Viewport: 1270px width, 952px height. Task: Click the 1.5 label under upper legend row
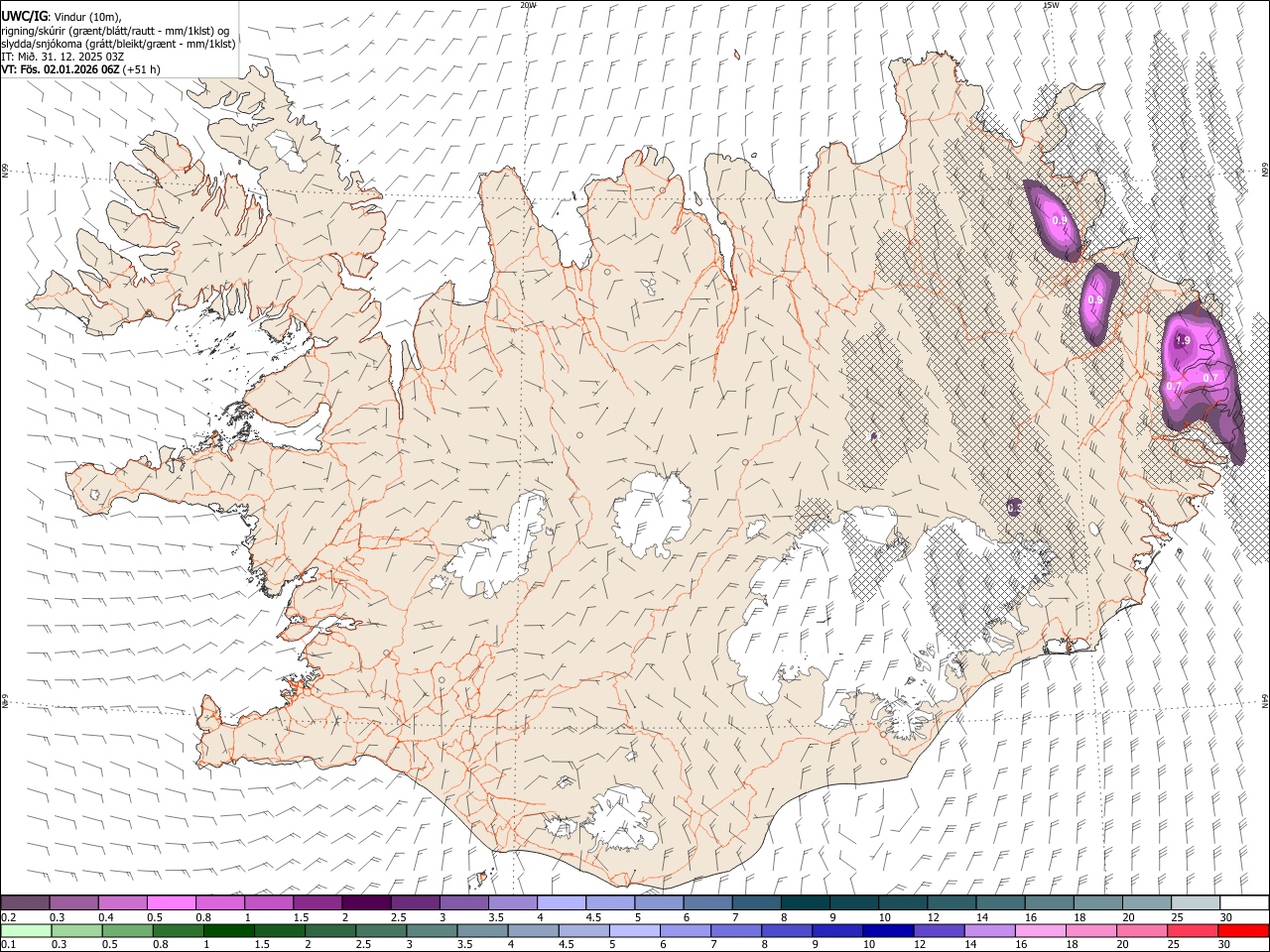coord(300,917)
